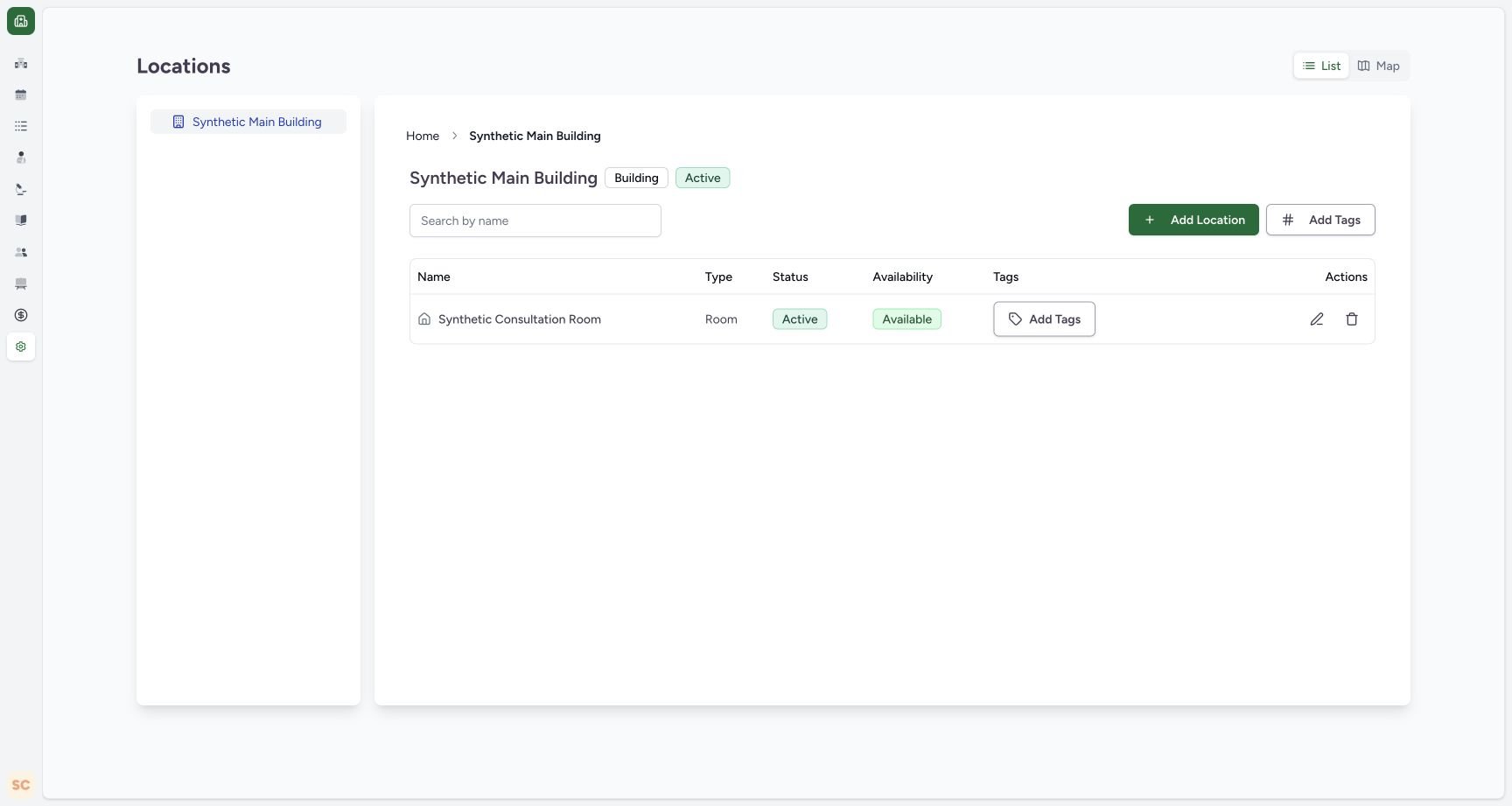Add tags to Synthetic Consultation Room row

point(1044,319)
